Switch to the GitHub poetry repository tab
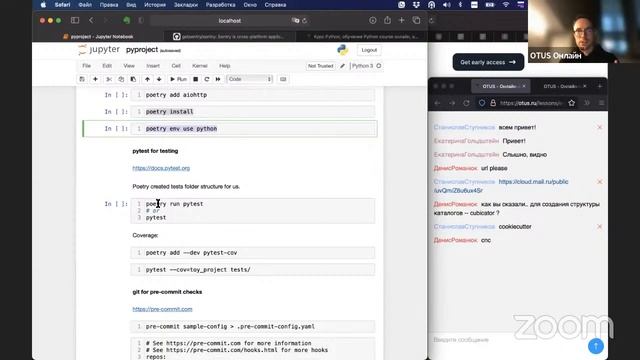Viewport: 640px width, 360px height. pos(229,37)
